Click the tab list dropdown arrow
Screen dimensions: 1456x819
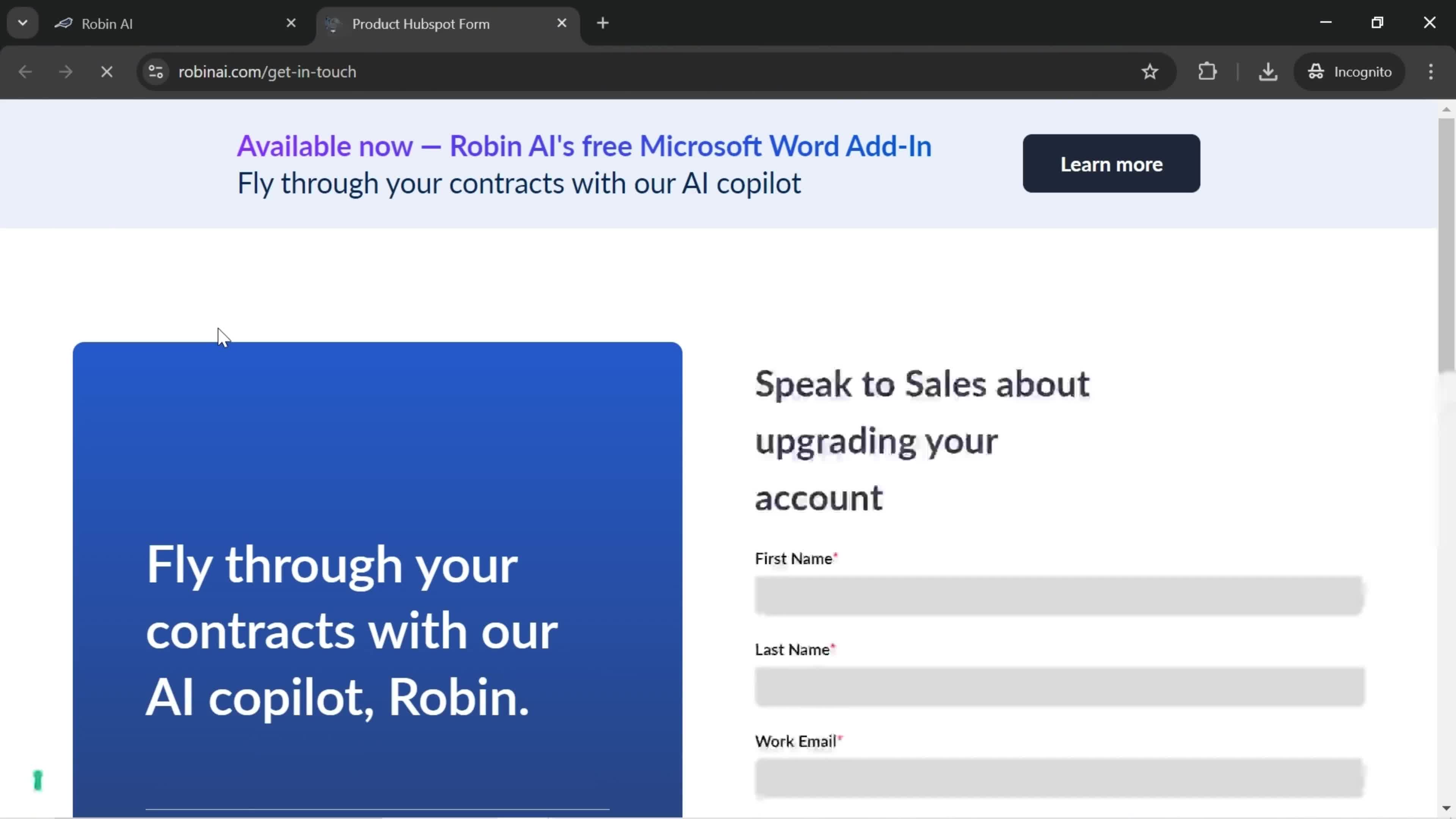click(x=22, y=22)
